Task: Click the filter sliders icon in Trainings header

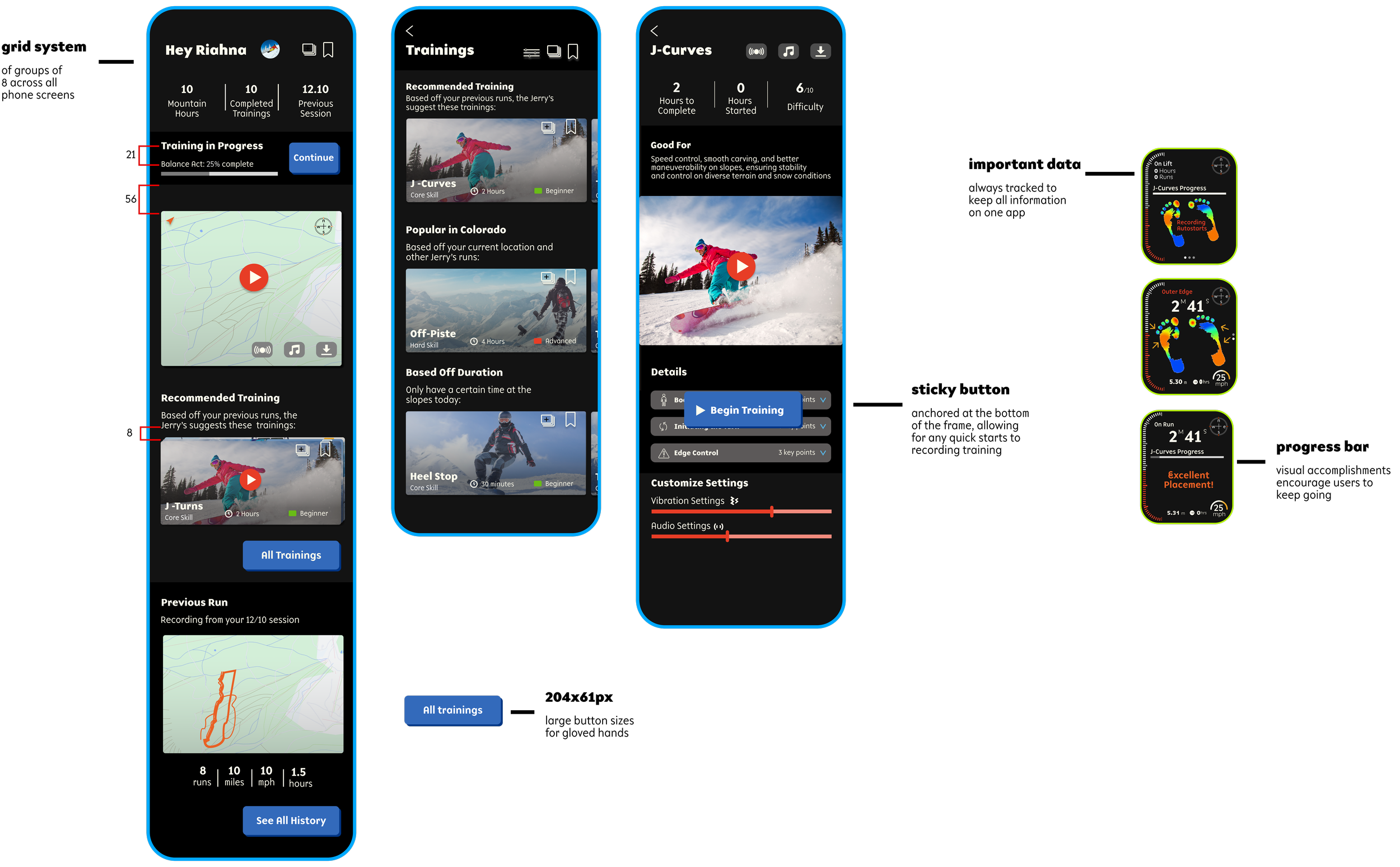Action: [531, 53]
